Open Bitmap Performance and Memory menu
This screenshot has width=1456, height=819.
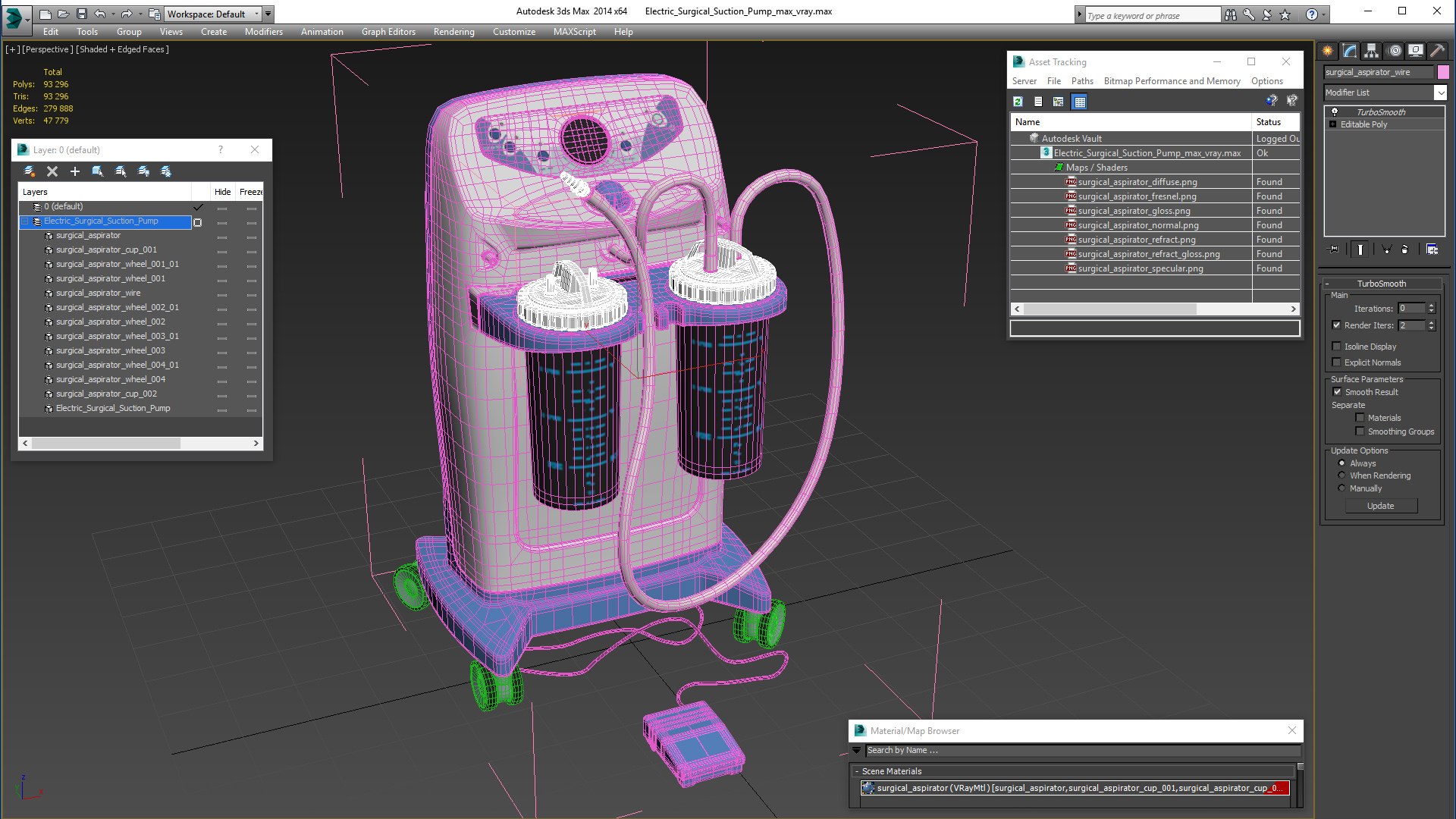pos(1172,81)
